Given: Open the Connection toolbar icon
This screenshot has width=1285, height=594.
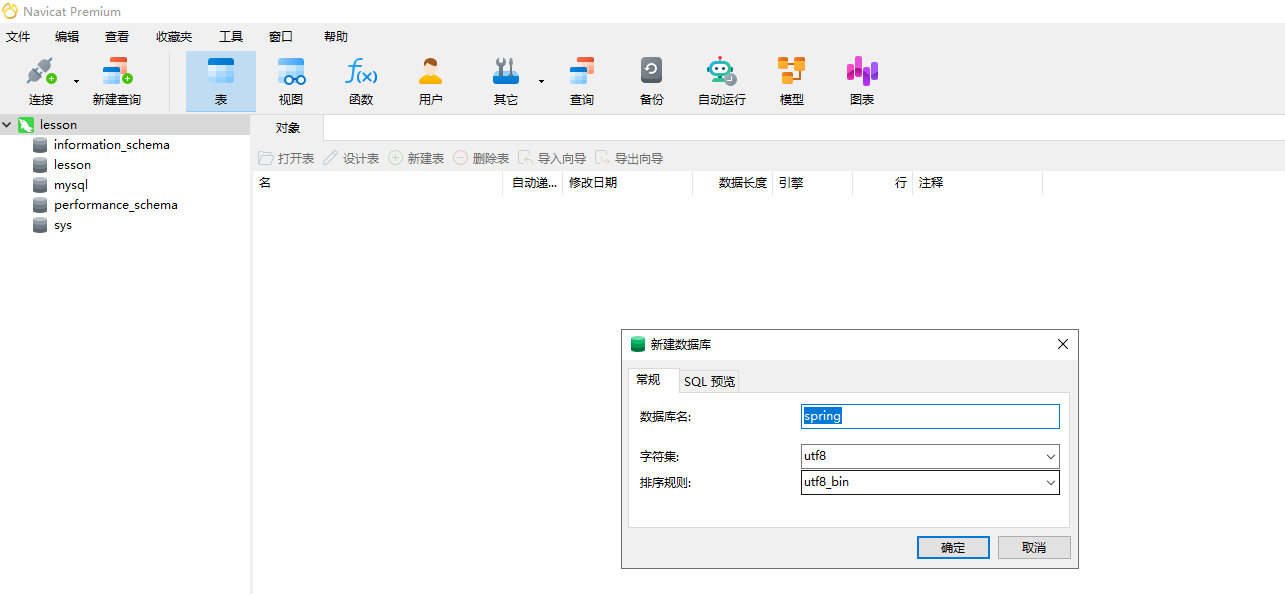Looking at the screenshot, I should tap(41, 81).
